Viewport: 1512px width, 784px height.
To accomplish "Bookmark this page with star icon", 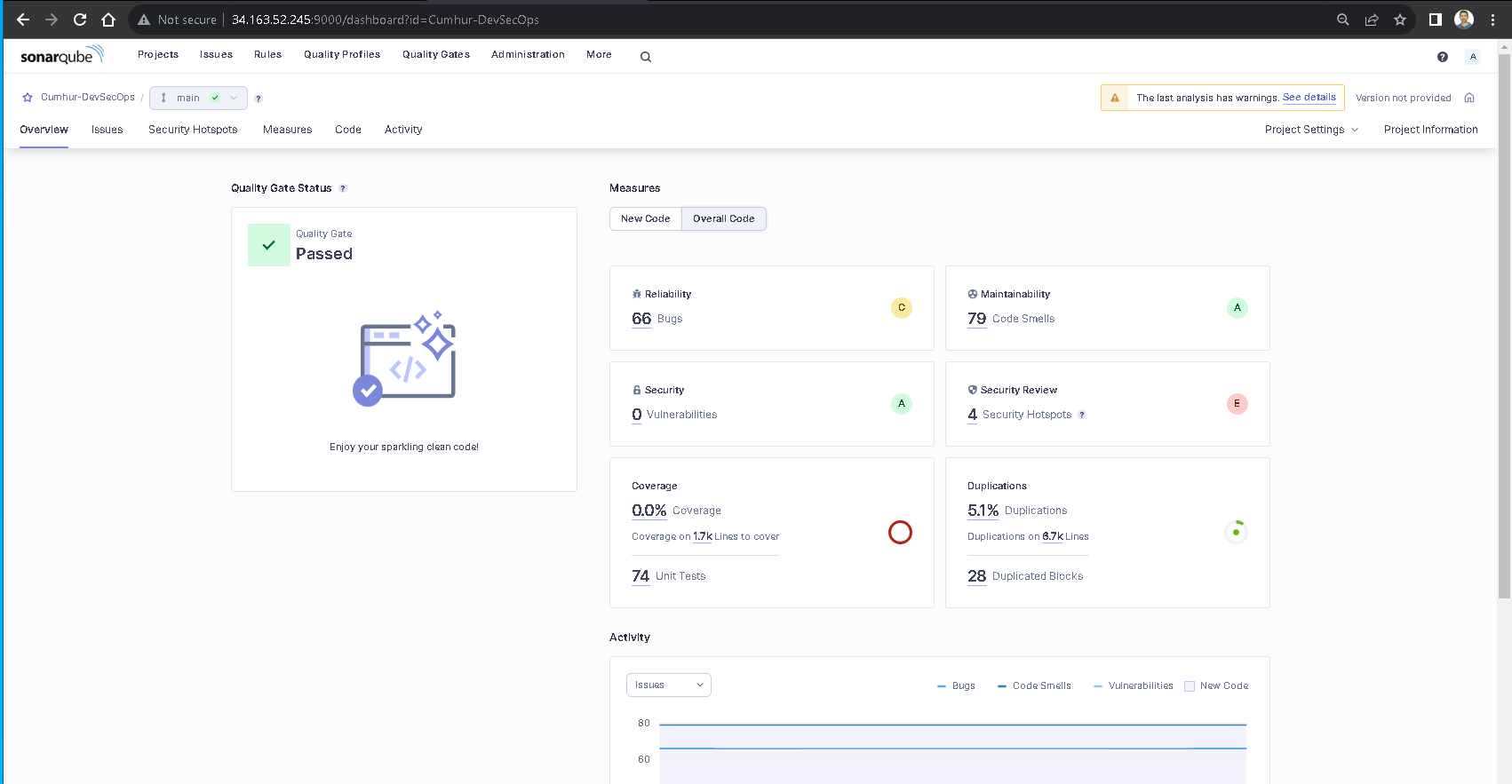I will click(x=1400, y=20).
